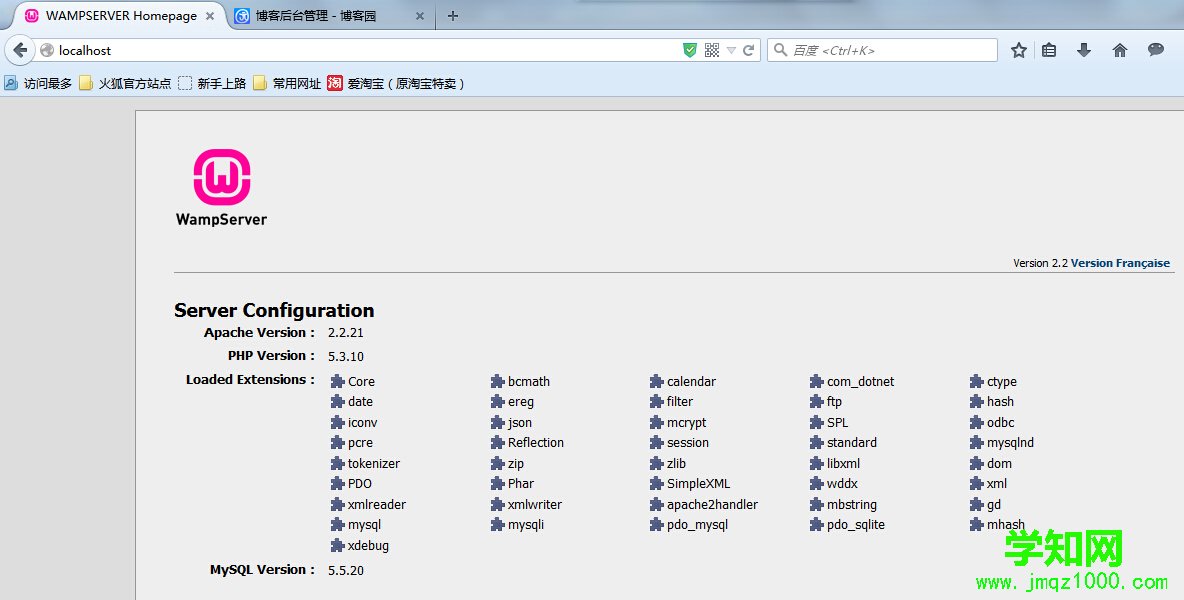Click the libxml extension name
1184x600 pixels.
[x=843, y=463]
